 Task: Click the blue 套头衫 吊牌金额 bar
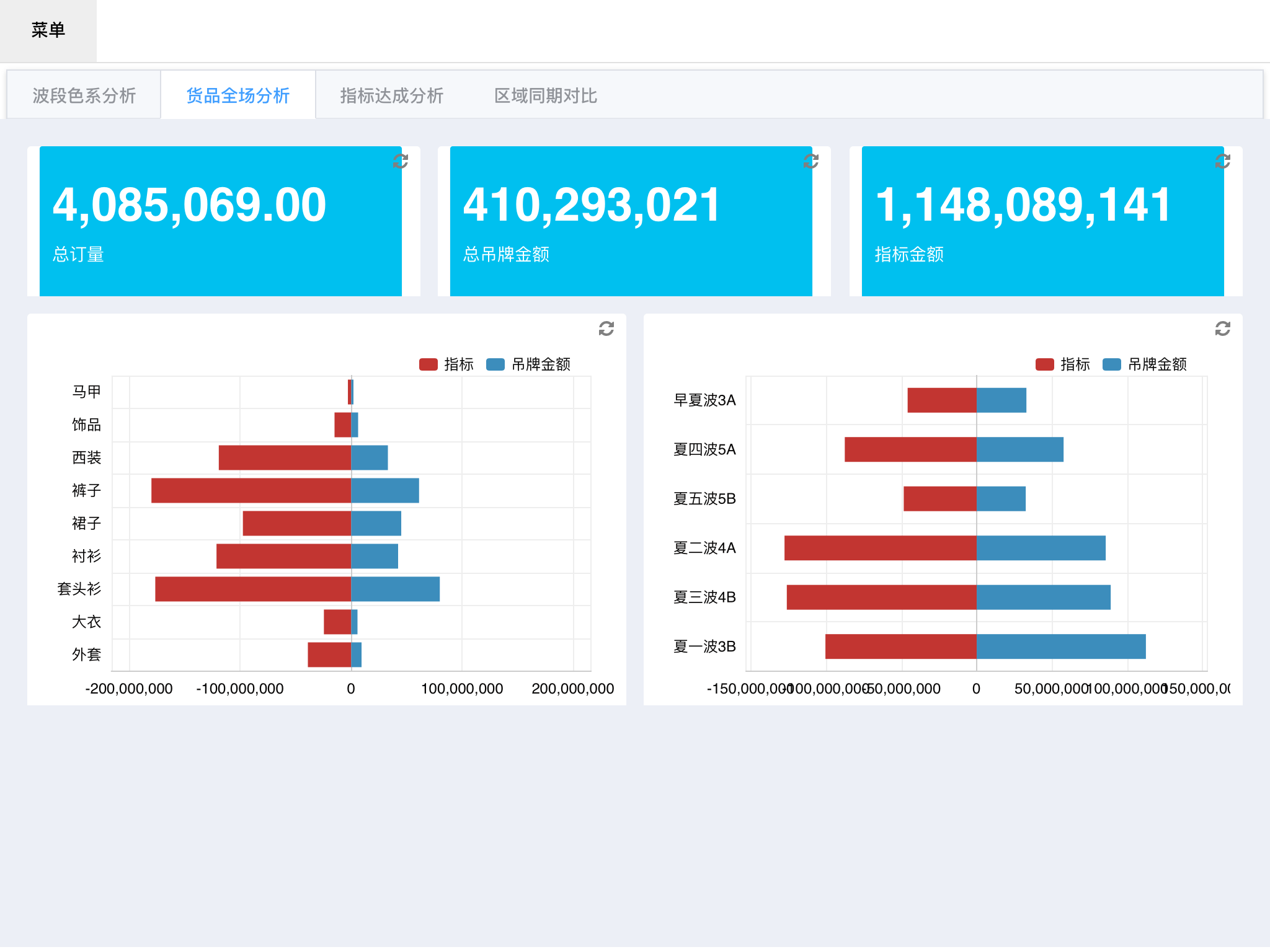pos(395,589)
